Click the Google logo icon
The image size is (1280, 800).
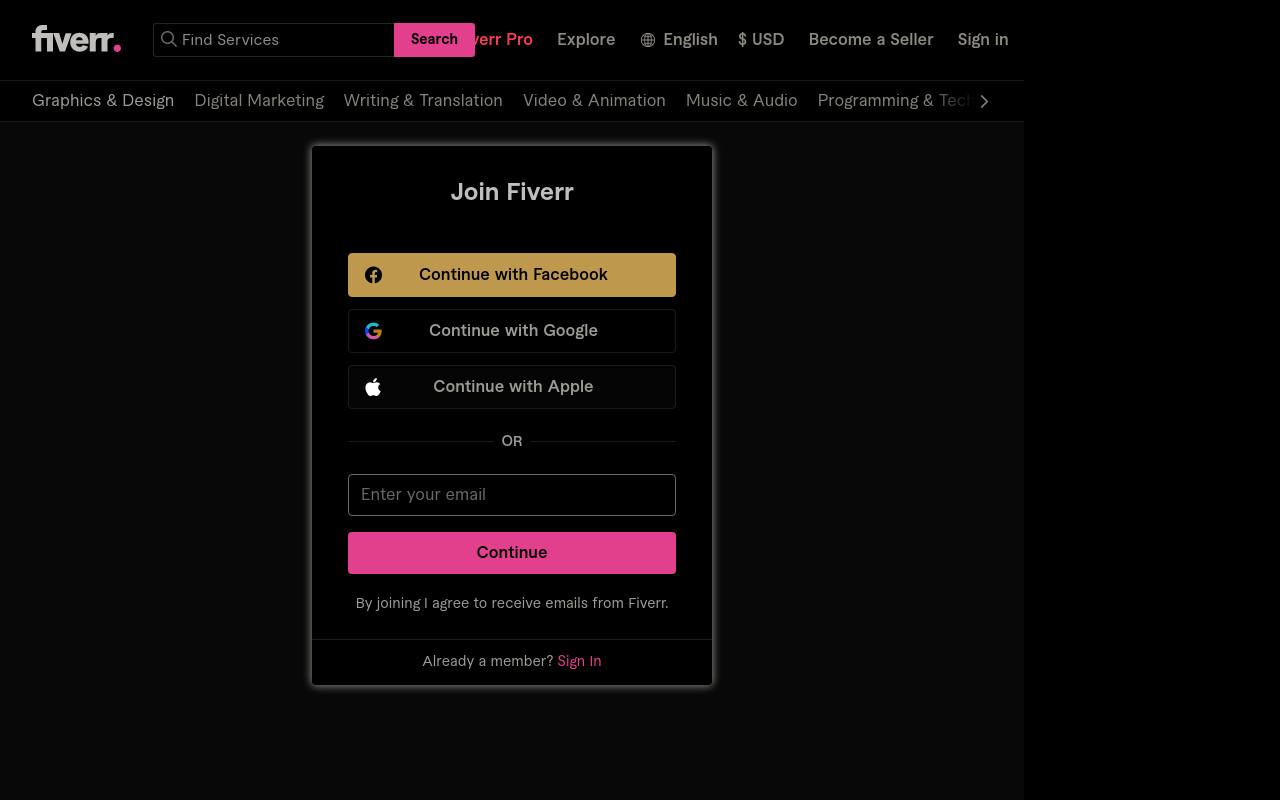(373, 331)
